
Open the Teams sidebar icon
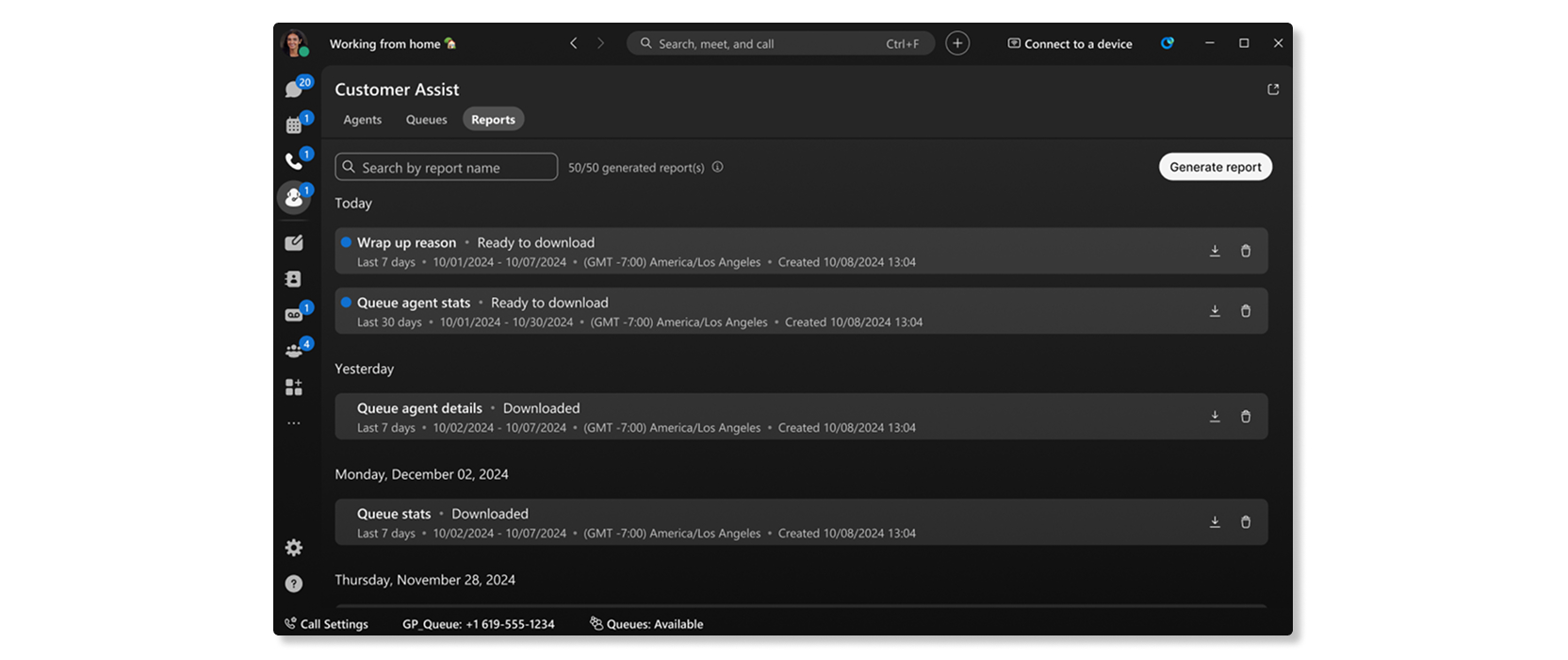[x=294, y=351]
